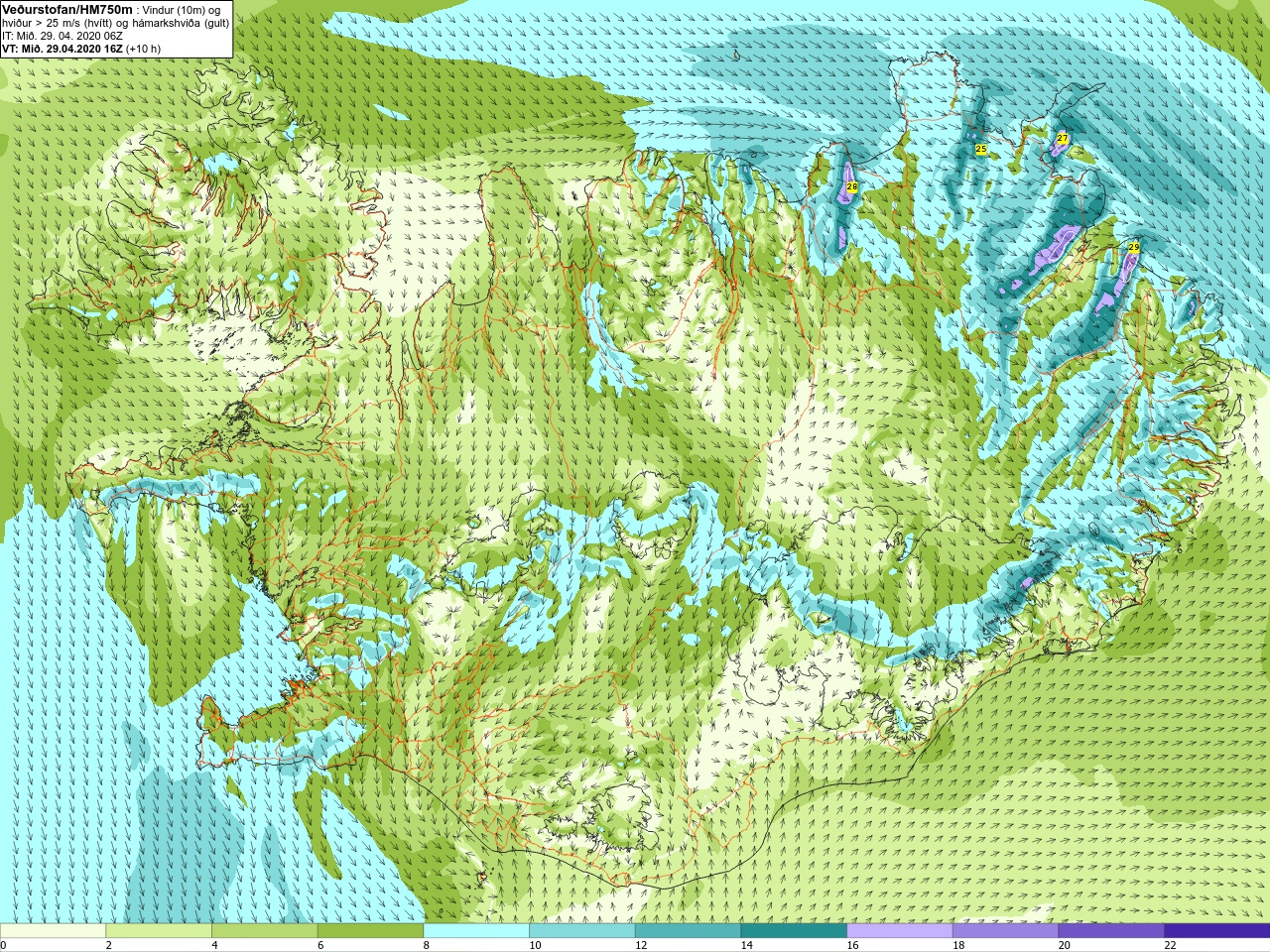The image size is (1270, 952).
Task: Click the scale number 14
Action: click(747, 945)
